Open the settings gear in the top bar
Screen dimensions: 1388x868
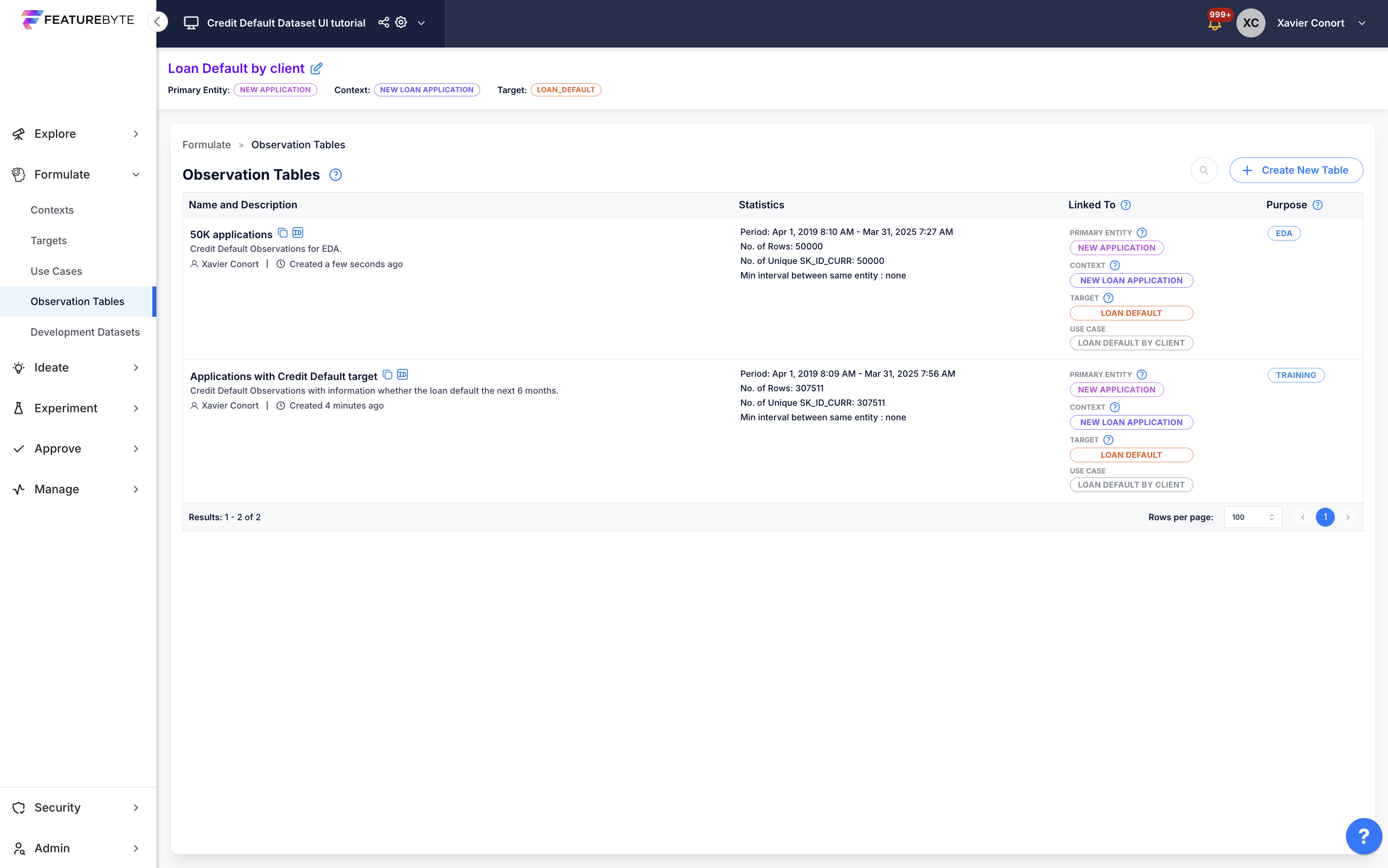[x=401, y=23]
